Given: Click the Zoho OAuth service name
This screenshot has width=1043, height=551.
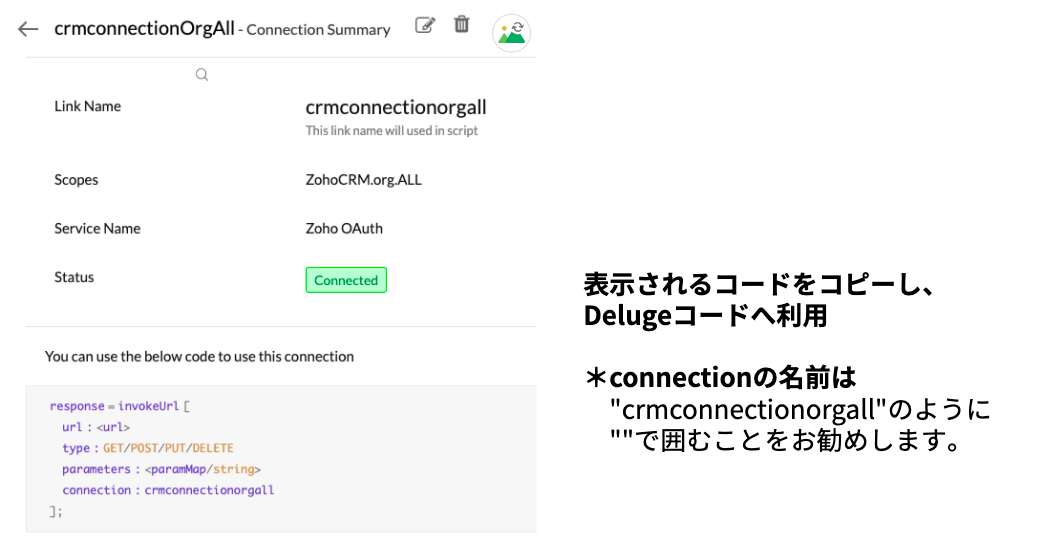Looking at the screenshot, I should (x=344, y=228).
